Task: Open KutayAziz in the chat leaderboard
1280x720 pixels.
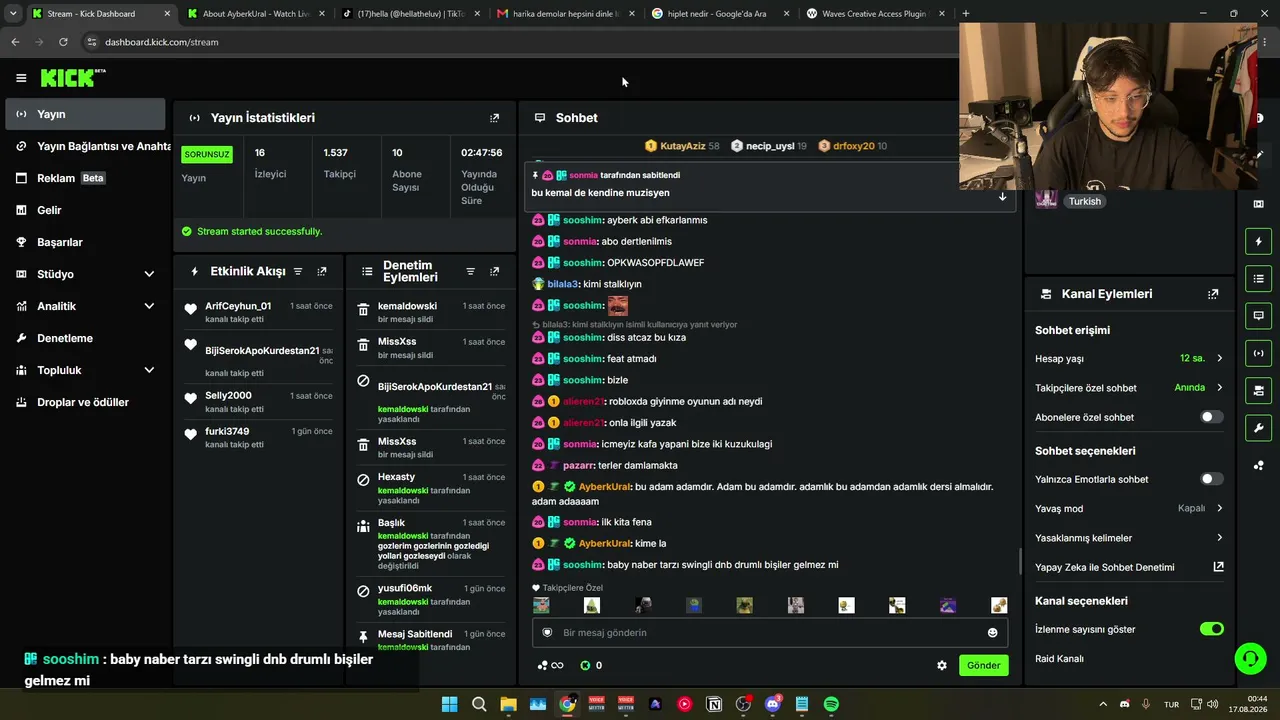Action: point(681,146)
